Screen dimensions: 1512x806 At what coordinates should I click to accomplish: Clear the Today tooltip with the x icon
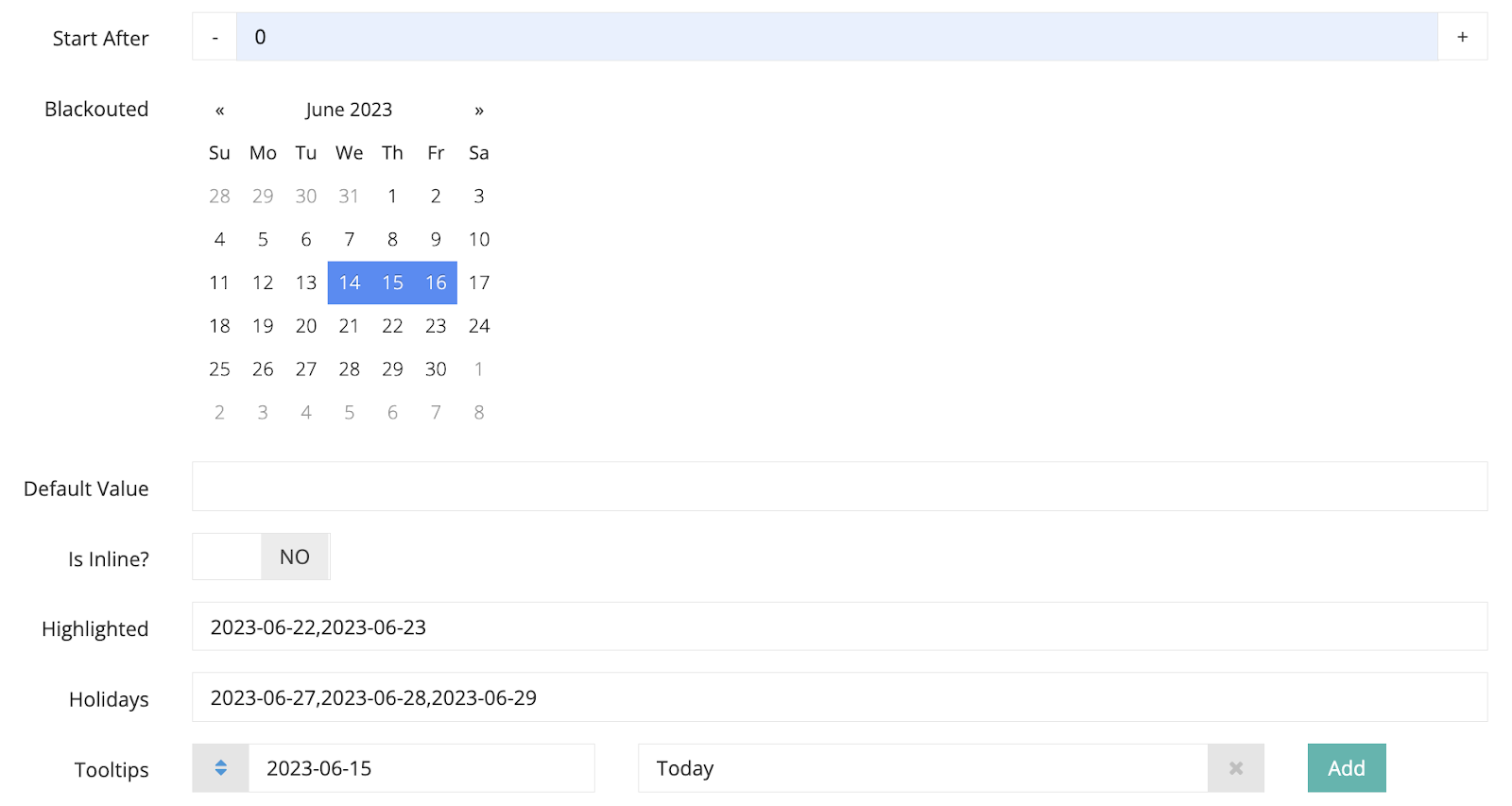click(x=1235, y=768)
